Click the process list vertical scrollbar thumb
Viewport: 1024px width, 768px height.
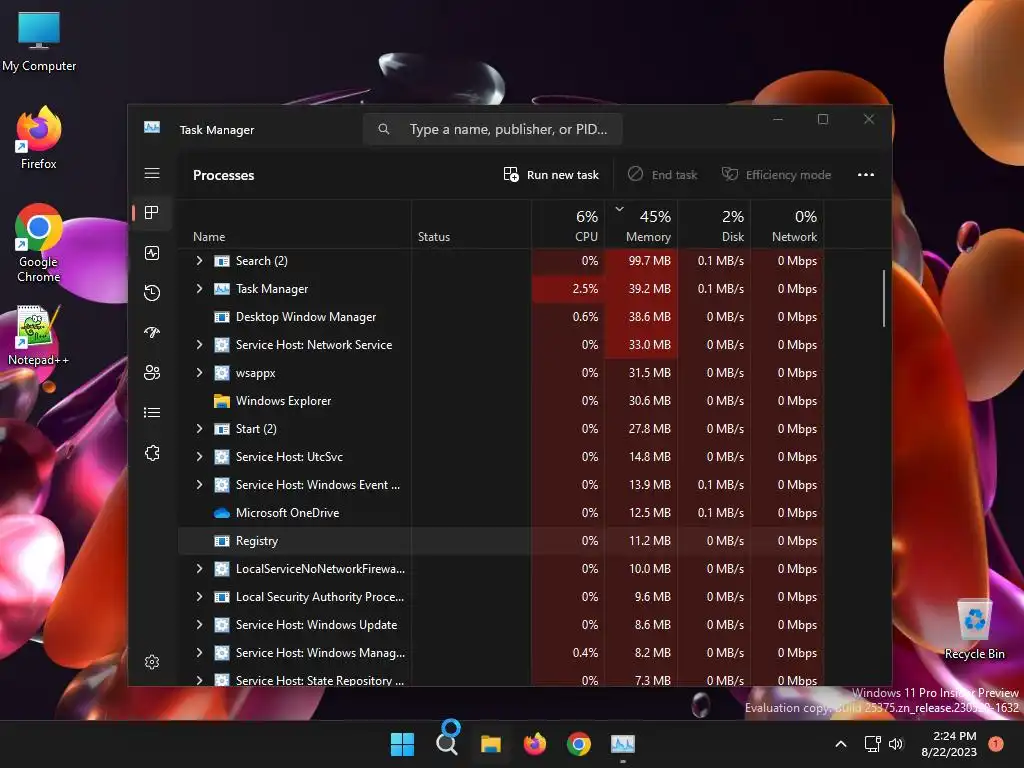(884, 298)
